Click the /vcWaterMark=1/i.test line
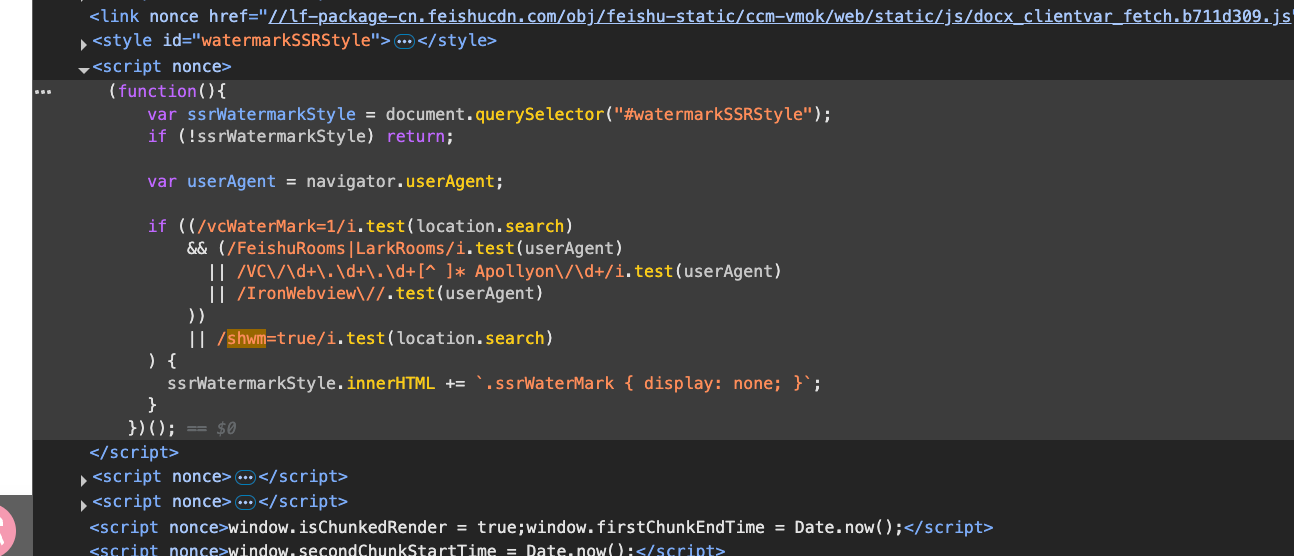The height and width of the screenshot is (556, 1294). pos(361,226)
